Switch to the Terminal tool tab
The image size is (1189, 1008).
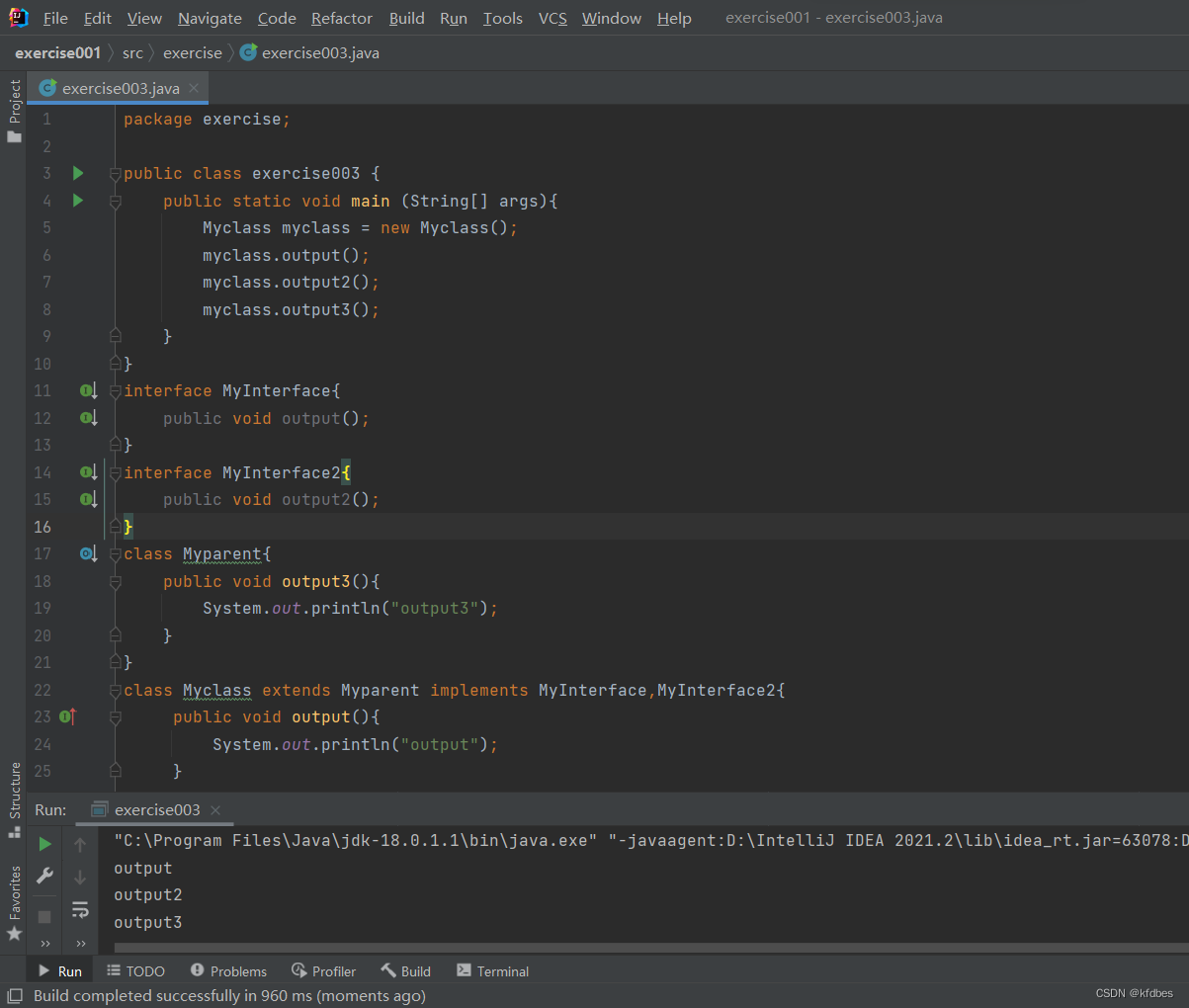492,971
